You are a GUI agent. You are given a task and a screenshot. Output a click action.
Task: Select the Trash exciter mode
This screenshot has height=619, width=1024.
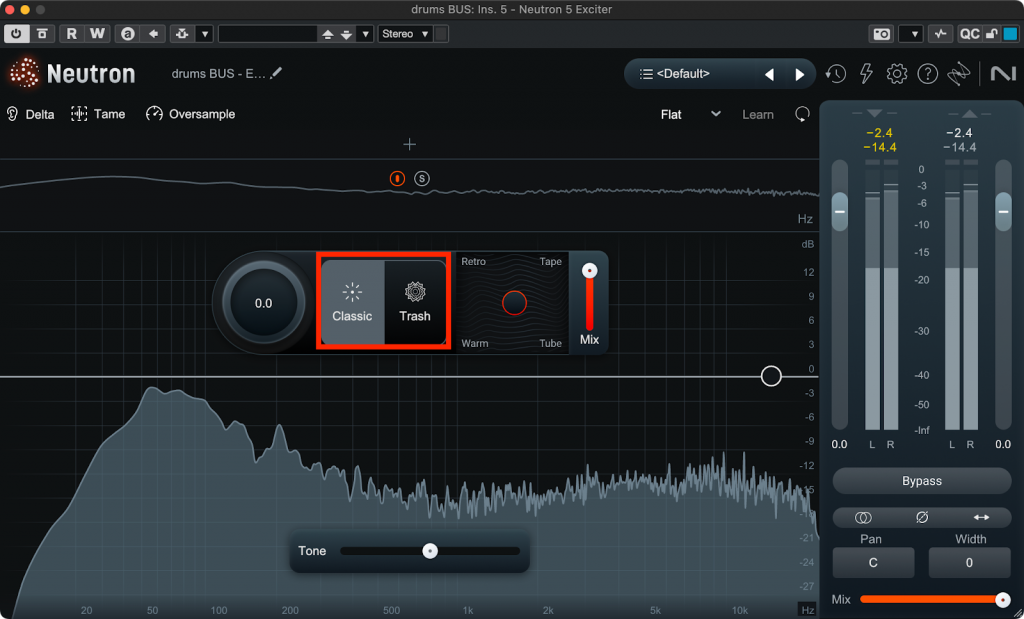(415, 303)
